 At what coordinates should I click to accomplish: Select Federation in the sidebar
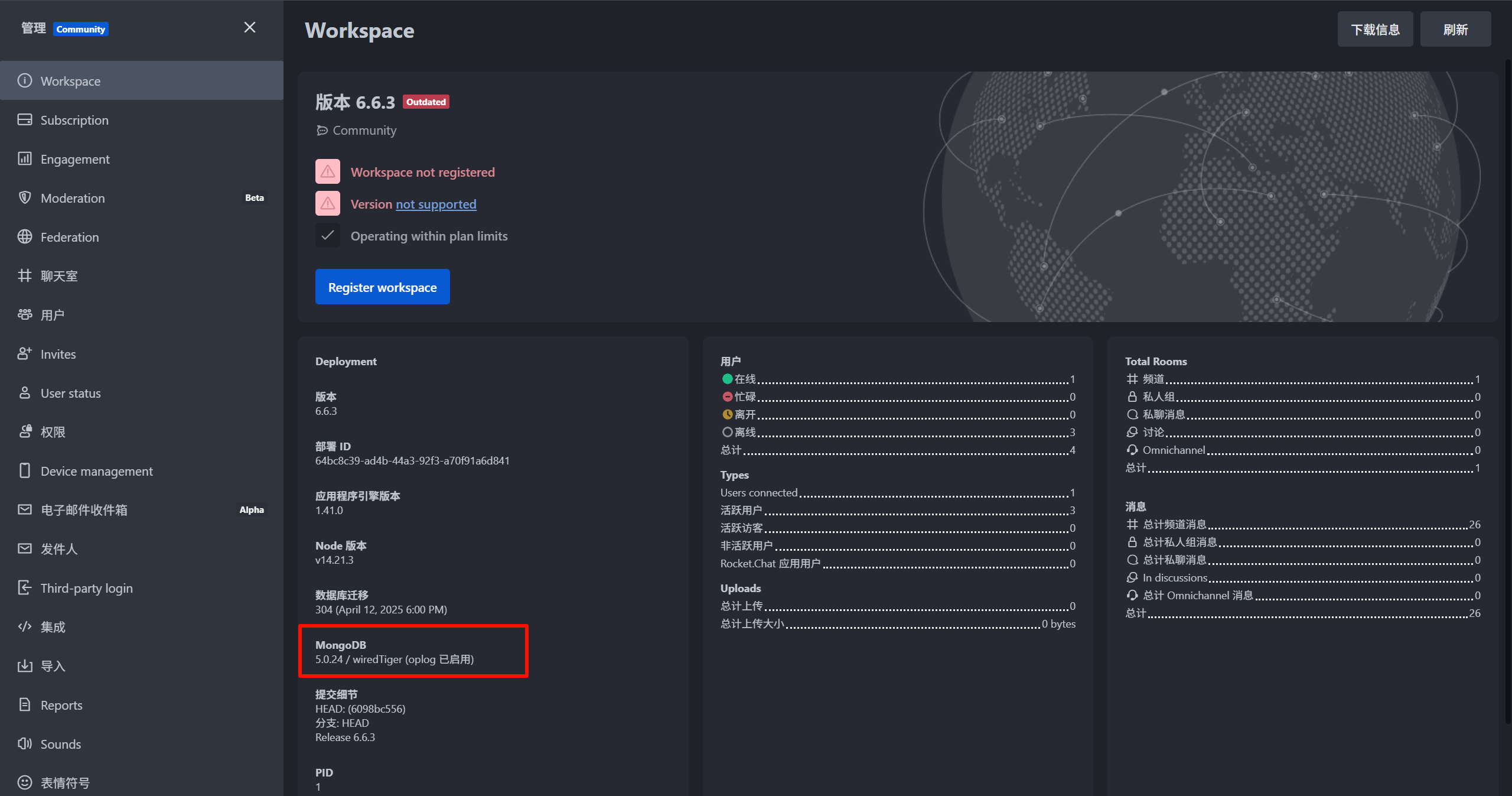point(142,236)
